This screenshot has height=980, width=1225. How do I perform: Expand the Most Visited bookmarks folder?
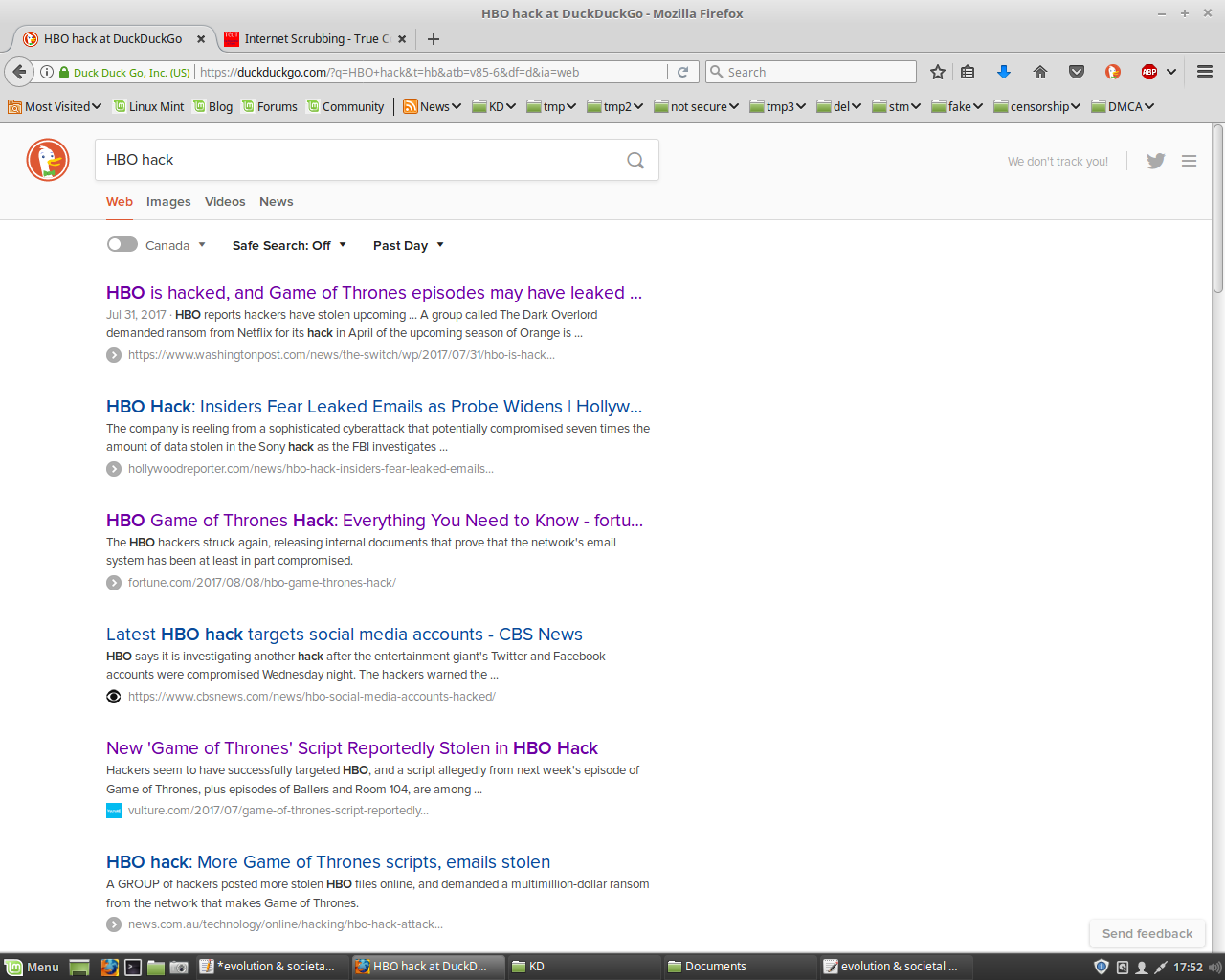click(55, 106)
